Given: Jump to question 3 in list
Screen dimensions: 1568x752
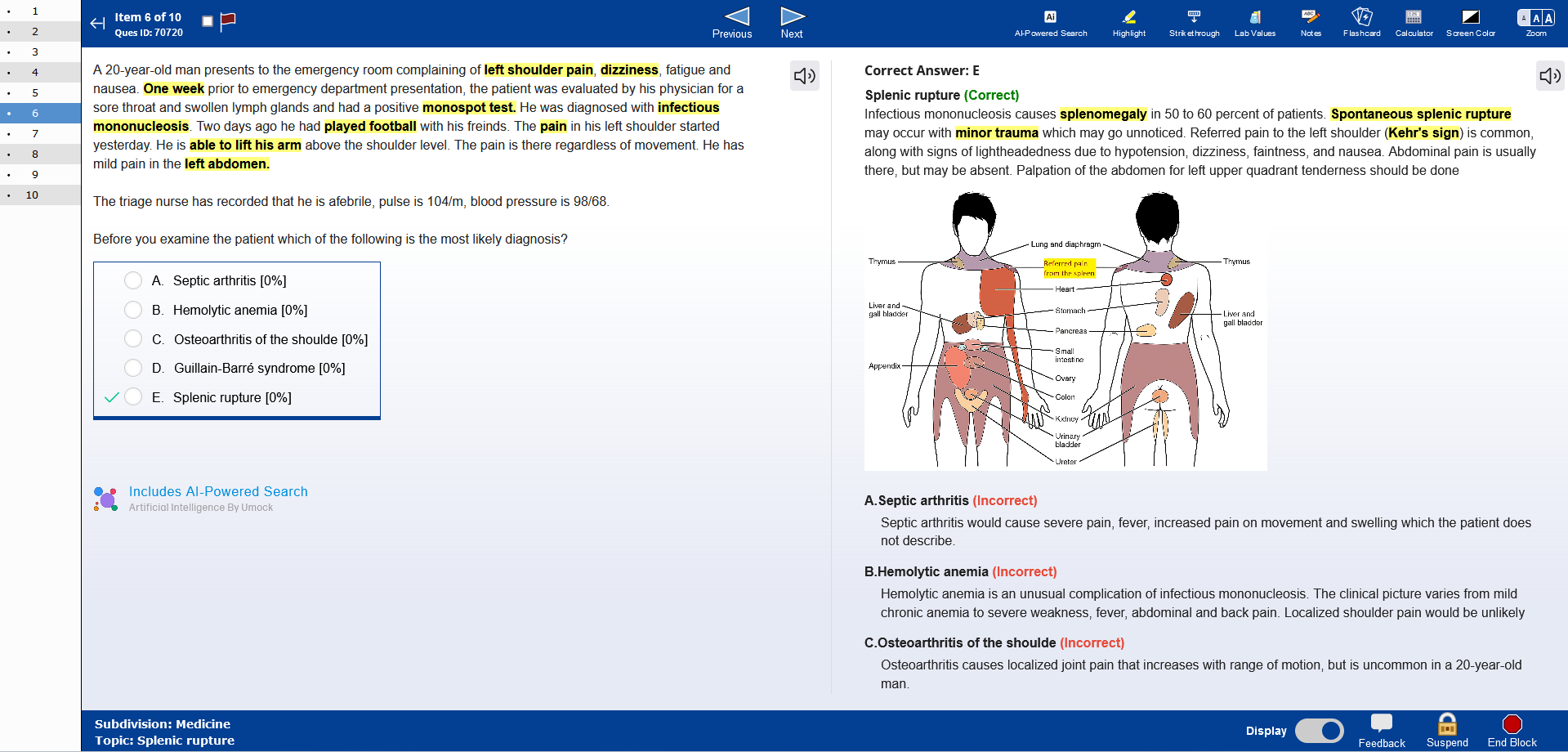Looking at the screenshot, I should click(40, 51).
